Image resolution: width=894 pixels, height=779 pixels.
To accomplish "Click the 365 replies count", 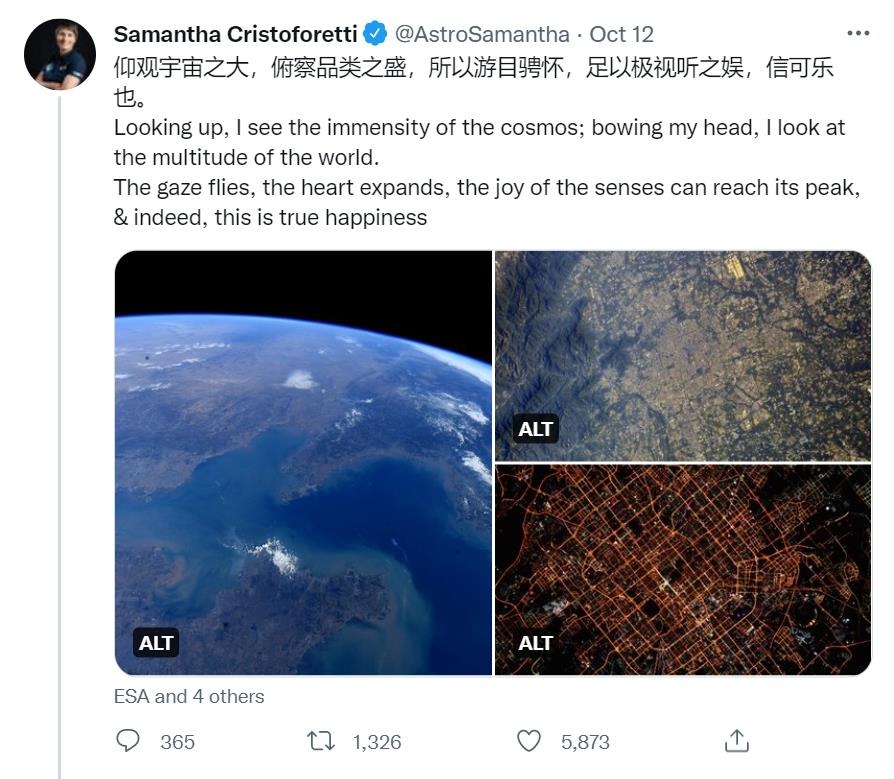I will (177, 742).
